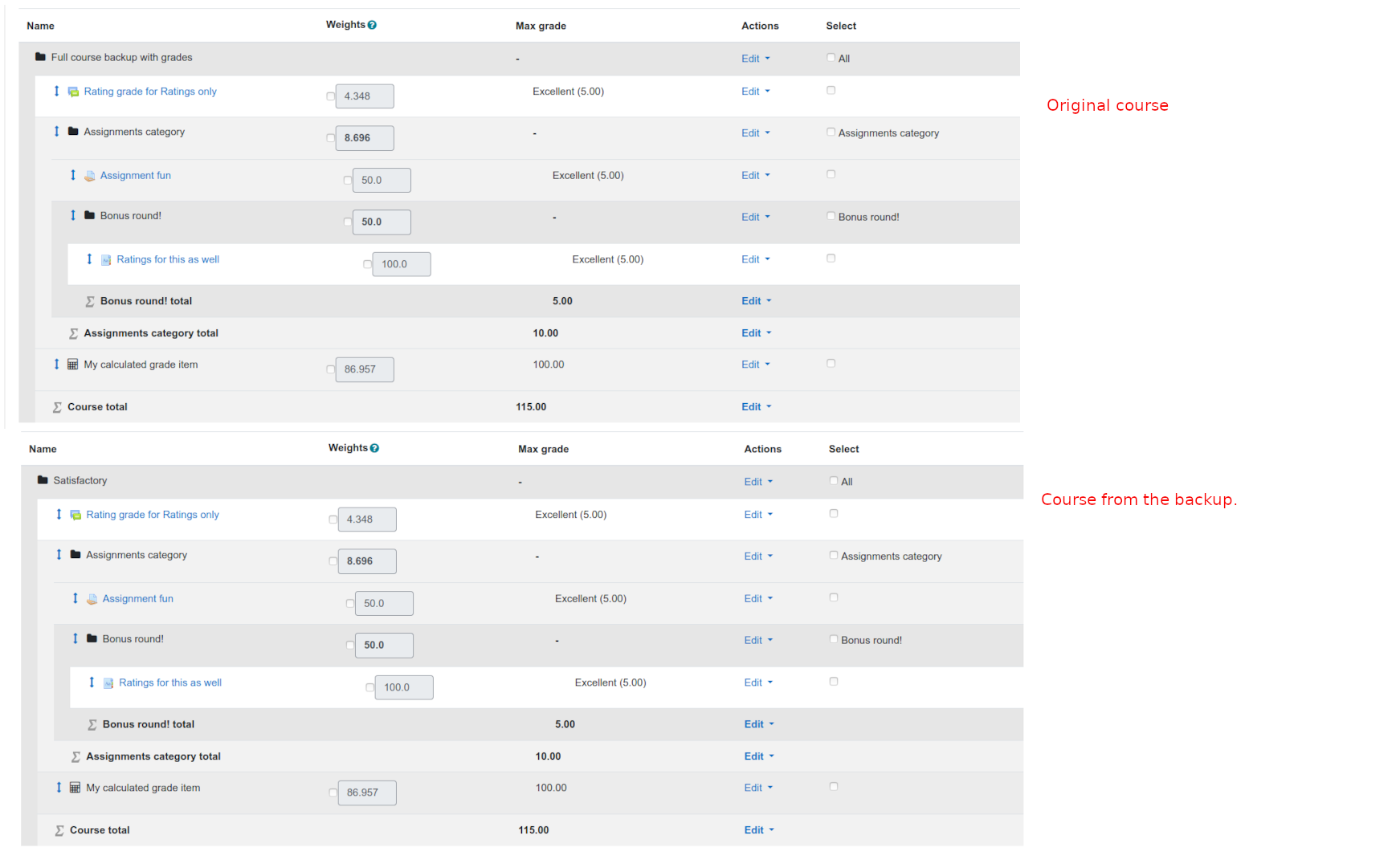
Task: Open Assignment fun link in Satisfactory table
Action: pos(138,598)
